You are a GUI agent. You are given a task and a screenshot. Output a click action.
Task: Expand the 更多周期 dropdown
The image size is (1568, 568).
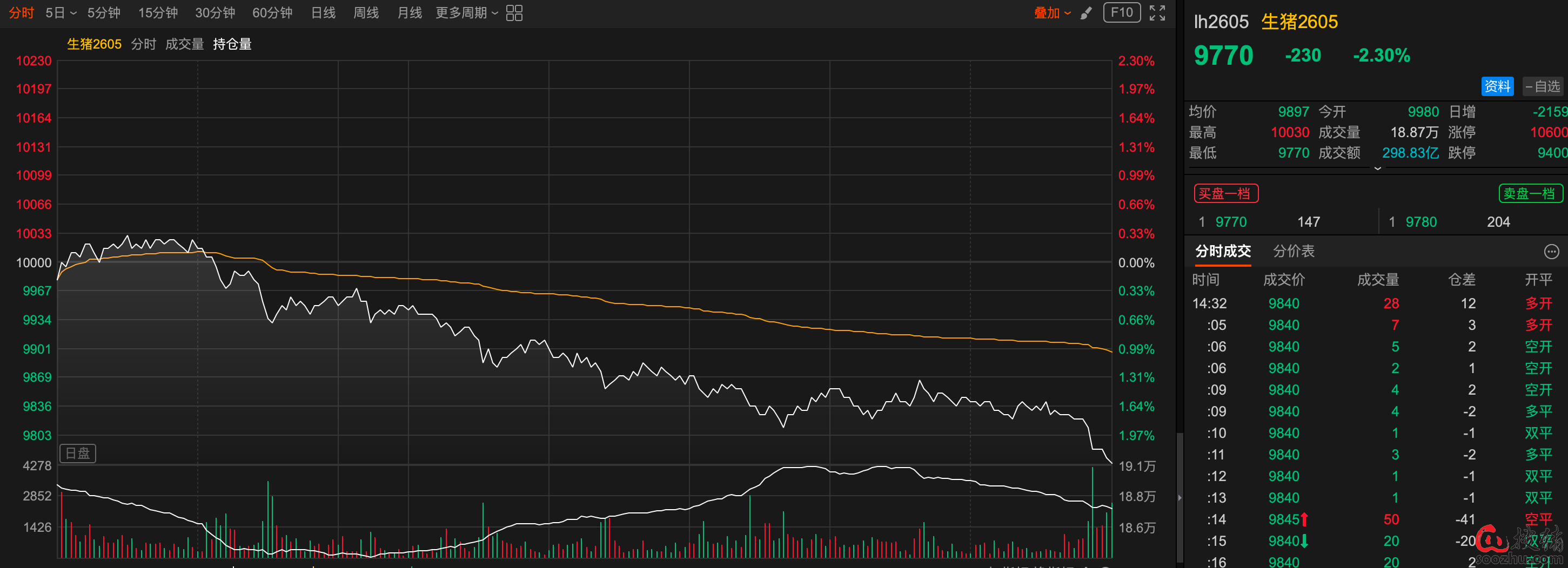tap(466, 13)
